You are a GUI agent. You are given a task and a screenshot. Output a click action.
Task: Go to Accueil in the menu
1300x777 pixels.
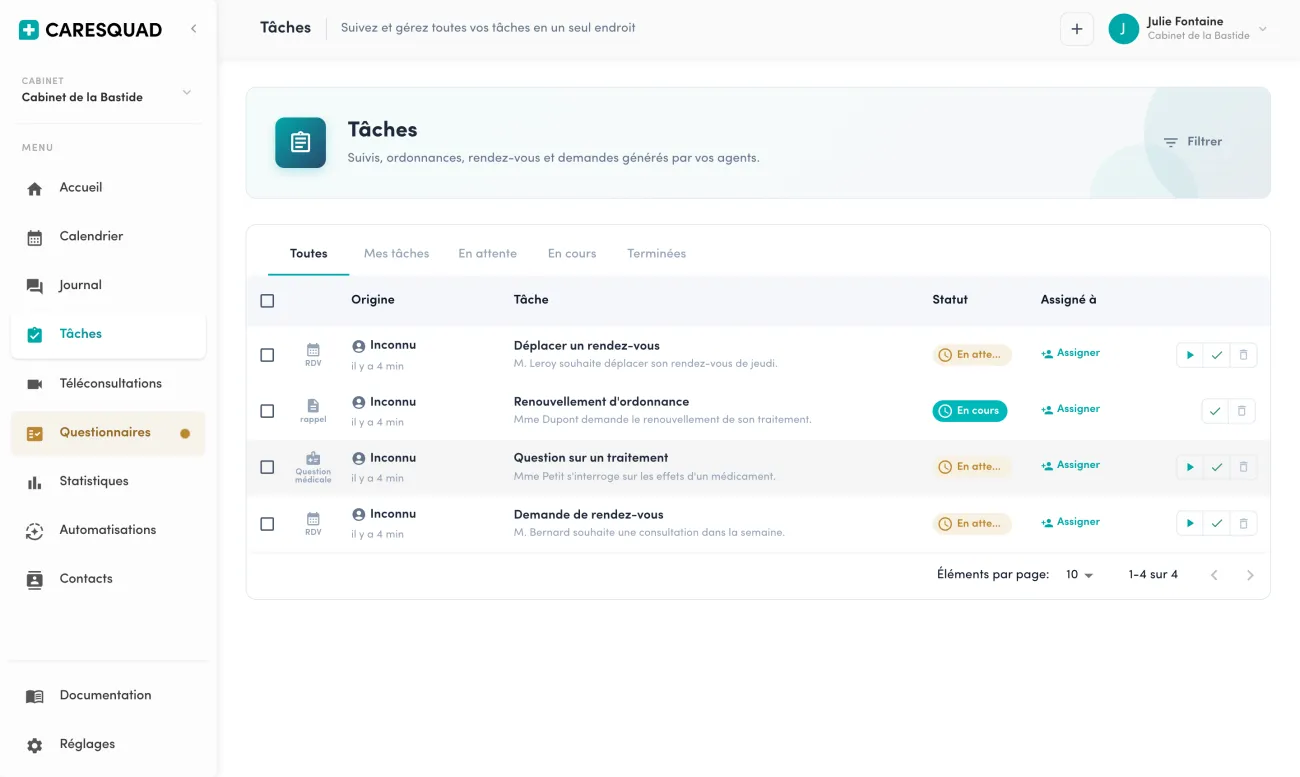pos(108,188)
